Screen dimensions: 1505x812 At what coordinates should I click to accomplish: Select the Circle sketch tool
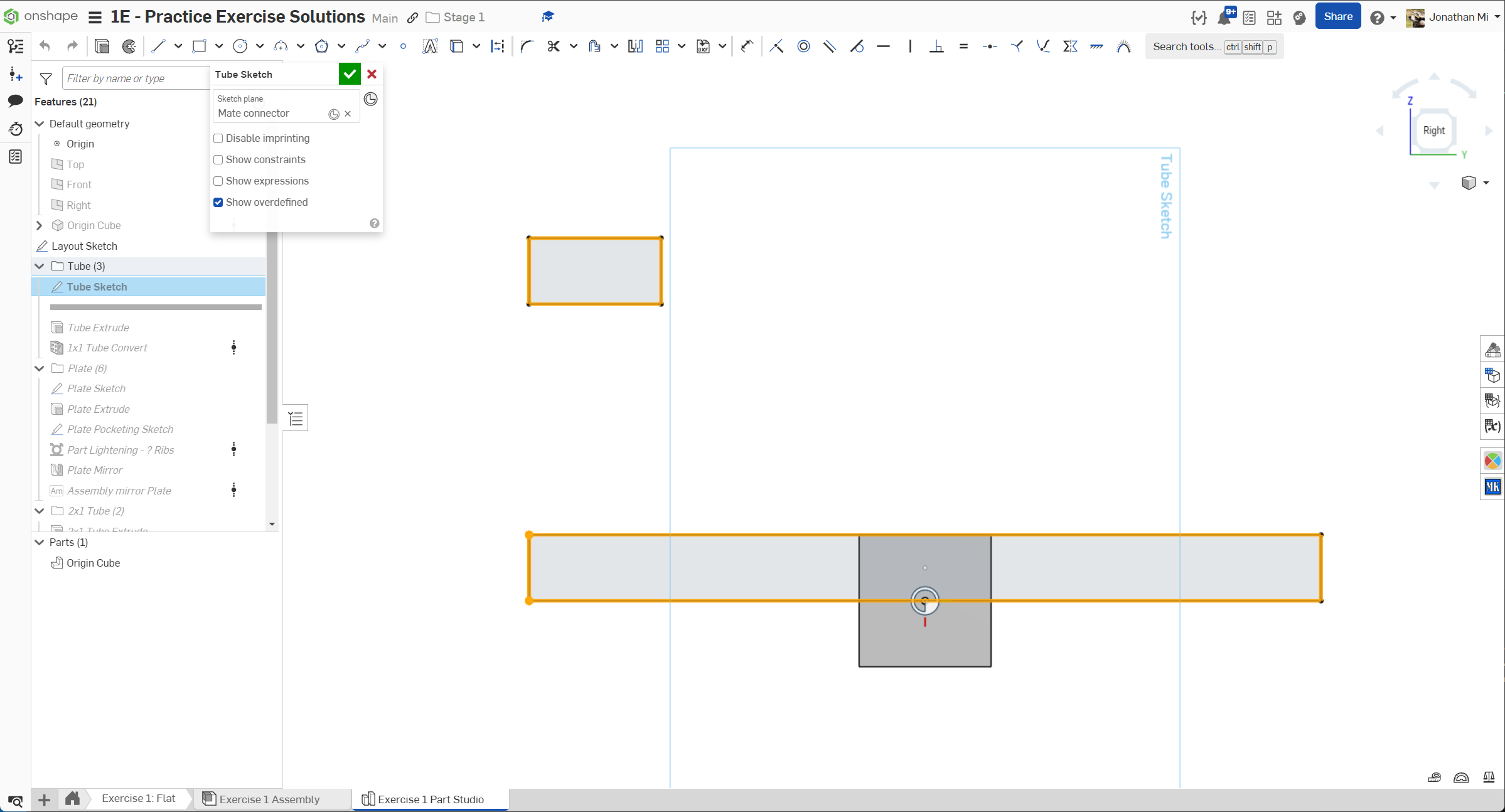point(240,46)
